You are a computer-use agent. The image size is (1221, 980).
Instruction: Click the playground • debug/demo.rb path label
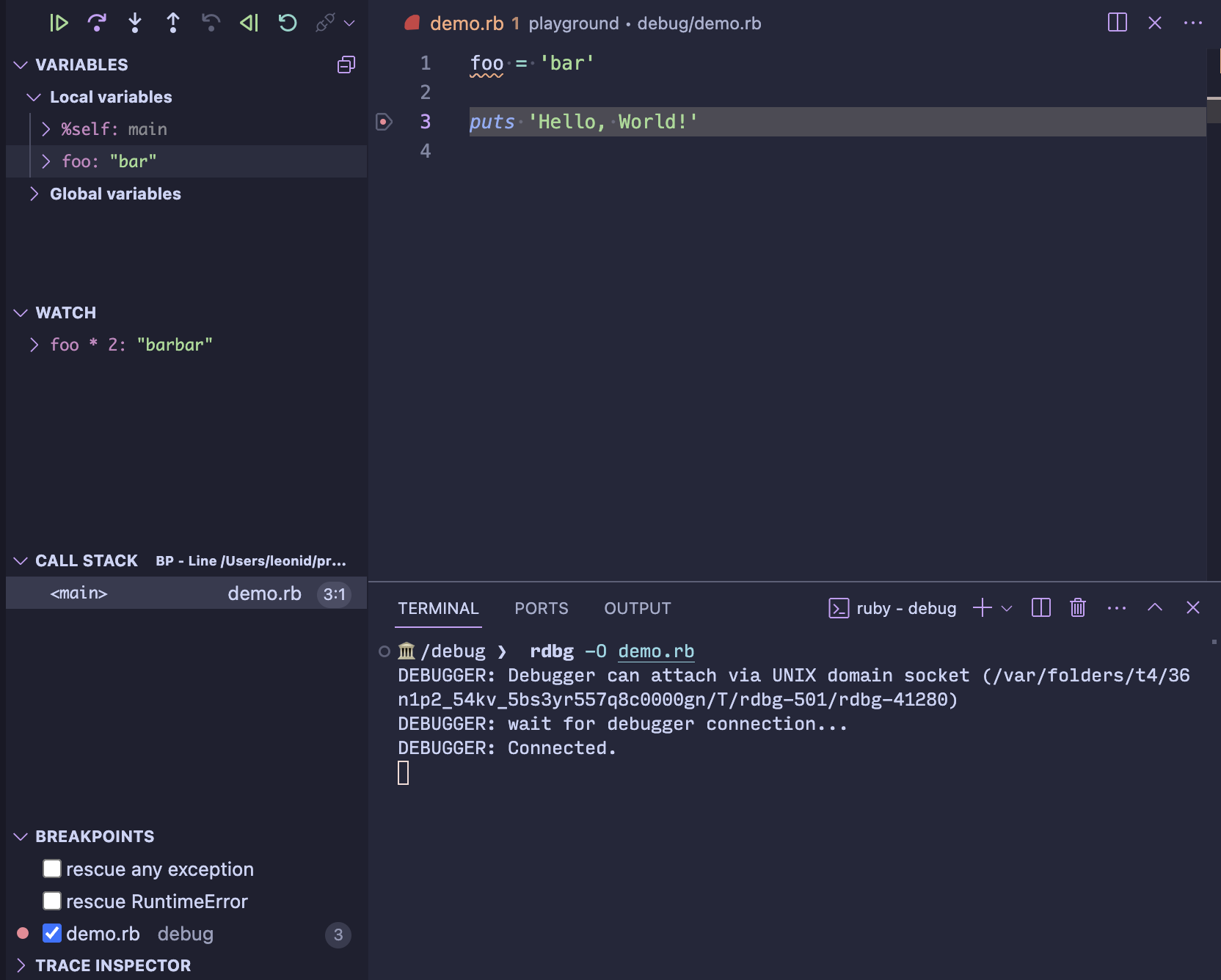[x=645, y=23]
